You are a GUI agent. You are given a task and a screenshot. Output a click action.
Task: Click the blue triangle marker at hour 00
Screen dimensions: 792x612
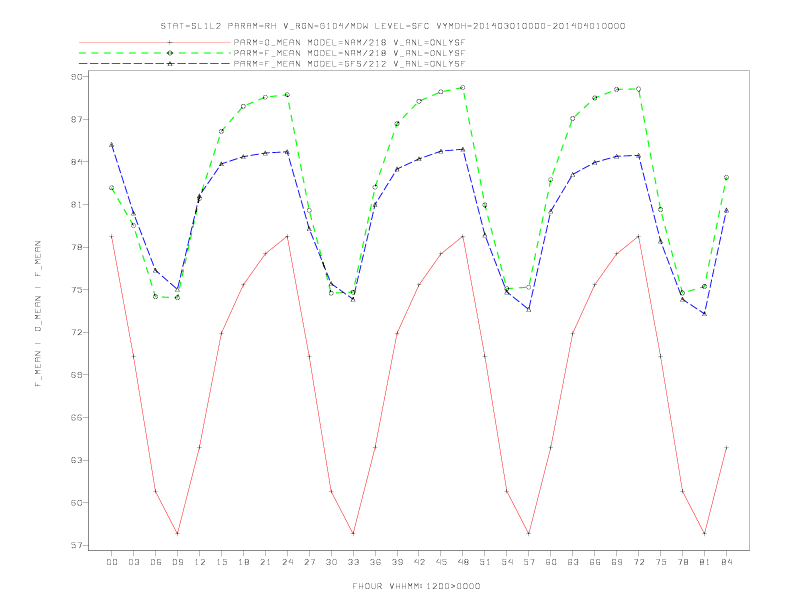coord(112,145)
